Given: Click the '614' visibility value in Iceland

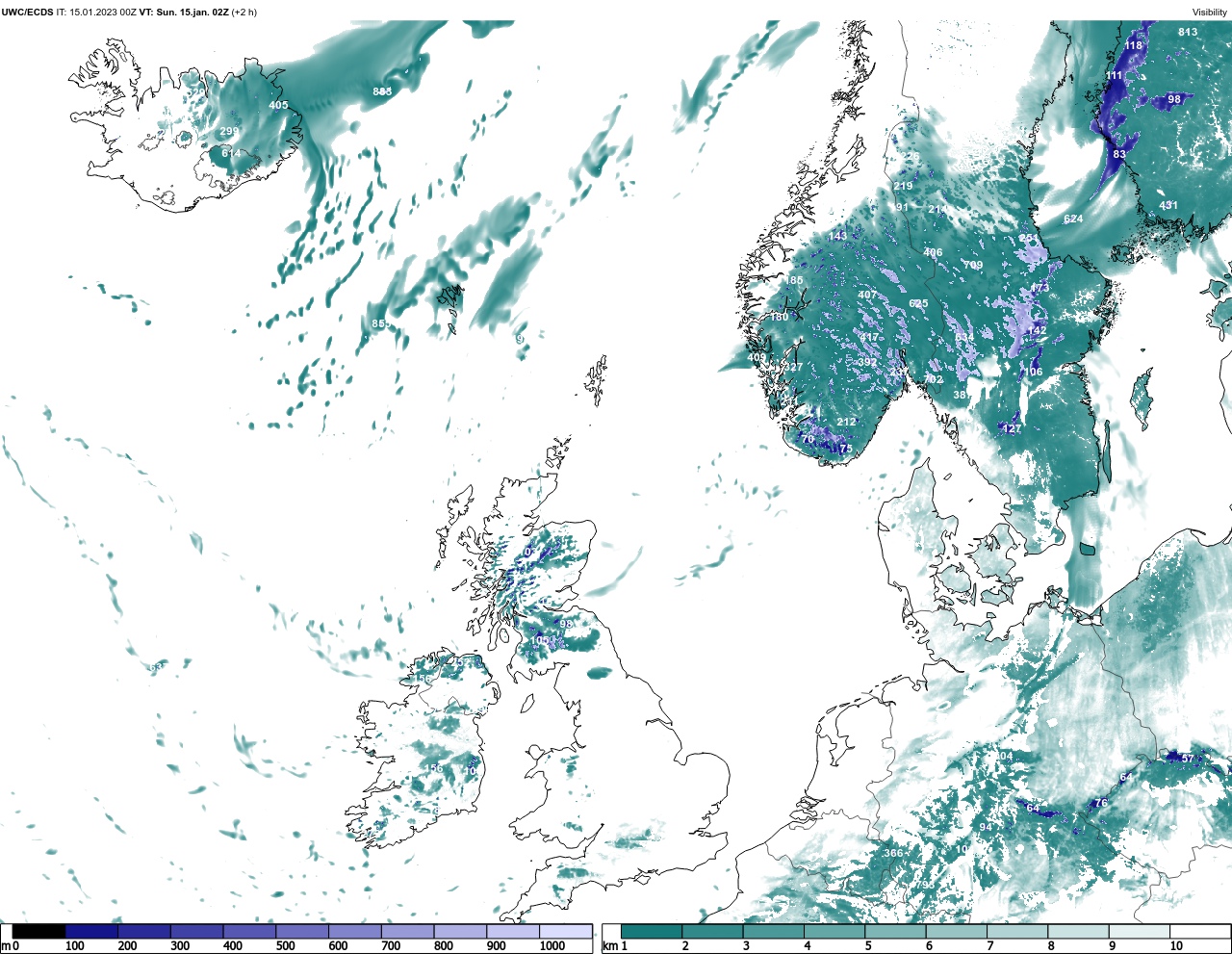Looking at the screenshot, I should (x=231, y=154).
